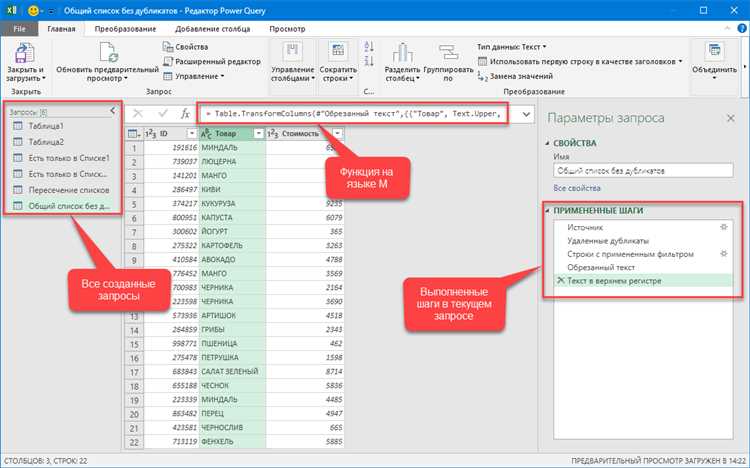Close the Параметры запроса pane
This screenshot has width=750, height=468.
point(730,118)
